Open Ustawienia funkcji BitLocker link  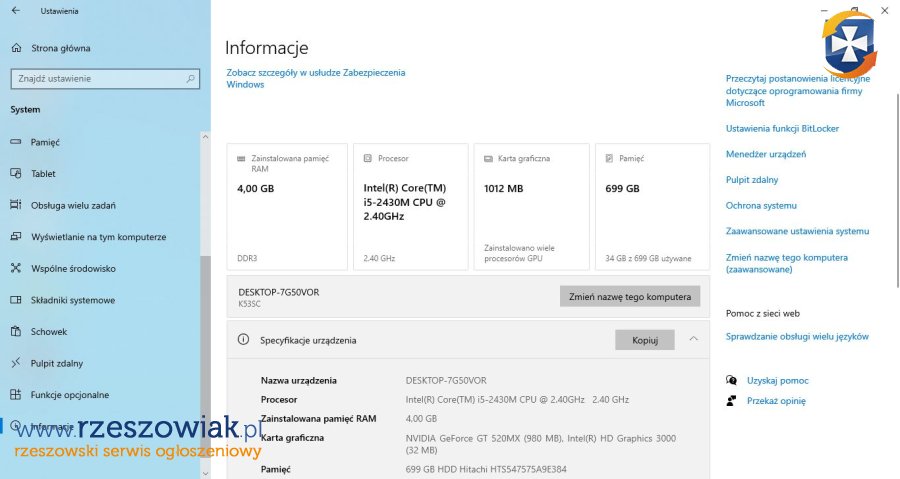tap(782, 129)
